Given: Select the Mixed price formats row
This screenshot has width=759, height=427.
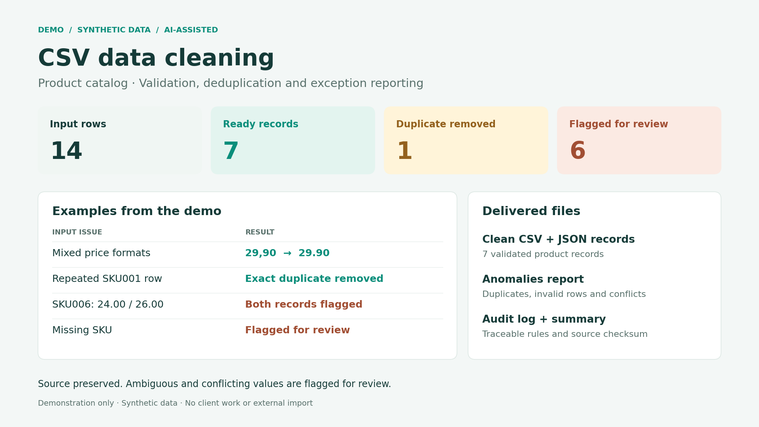Looking at the screenshot, I should (247, 253).
